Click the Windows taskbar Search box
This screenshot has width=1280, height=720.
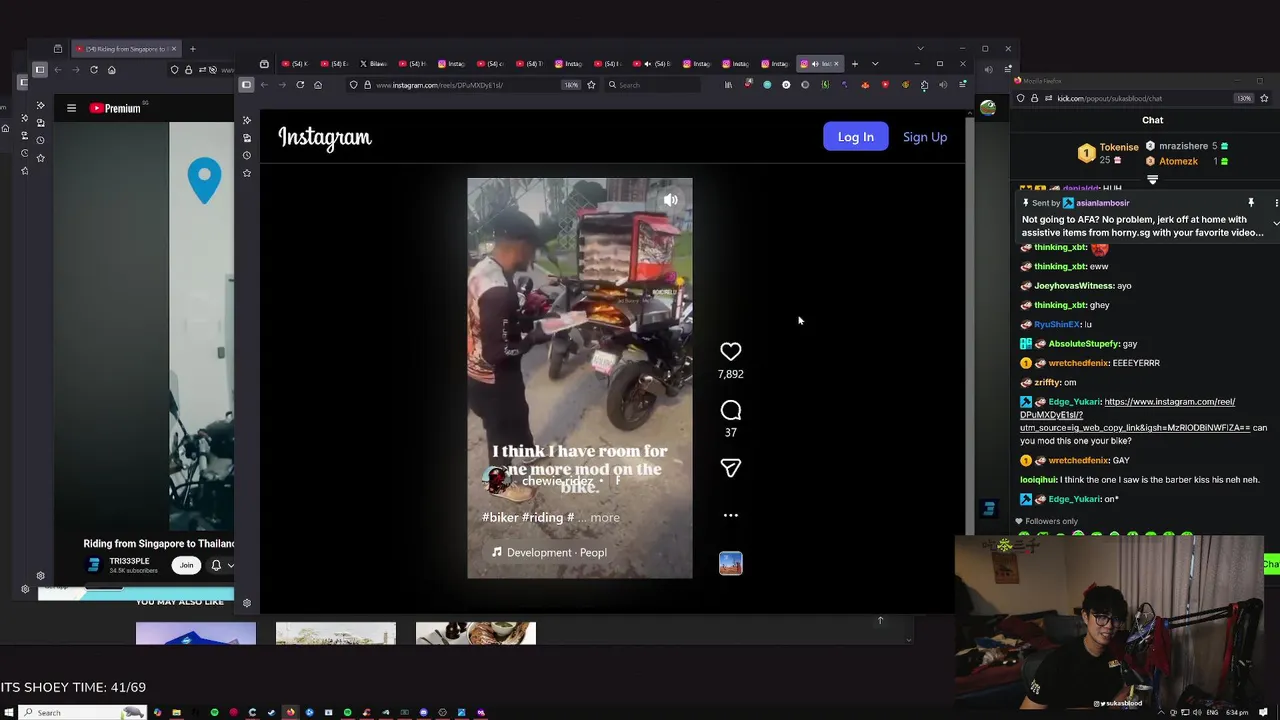82,712
